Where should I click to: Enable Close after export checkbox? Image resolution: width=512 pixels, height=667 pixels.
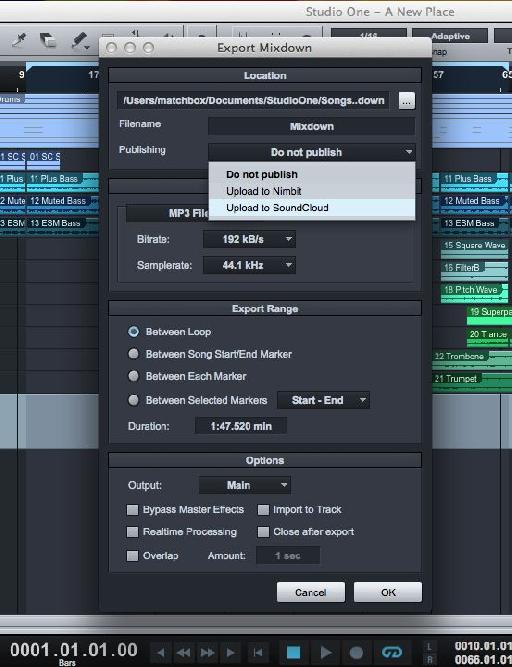point(263,532)
